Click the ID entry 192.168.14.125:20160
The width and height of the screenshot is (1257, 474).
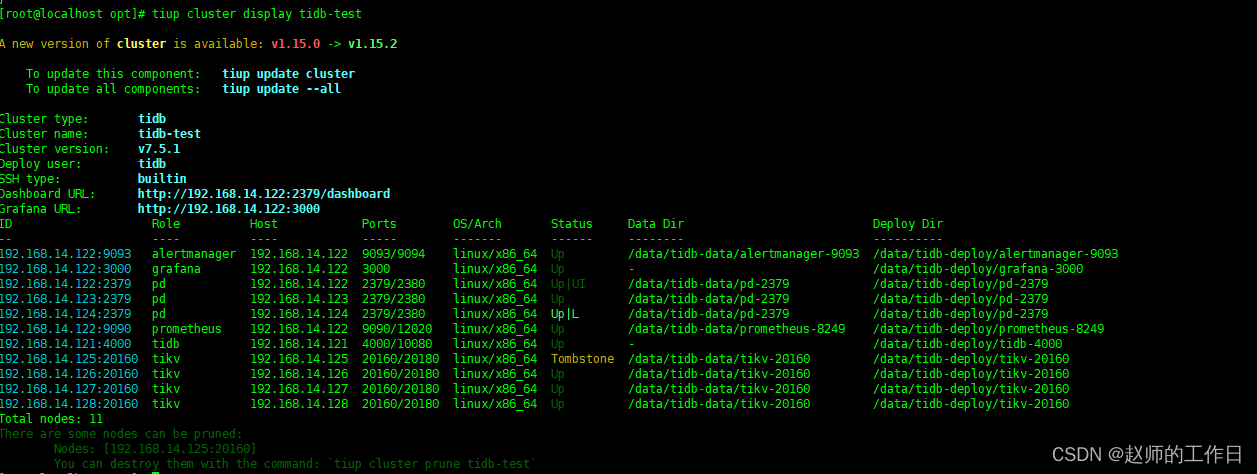click(x=69, y=359)
